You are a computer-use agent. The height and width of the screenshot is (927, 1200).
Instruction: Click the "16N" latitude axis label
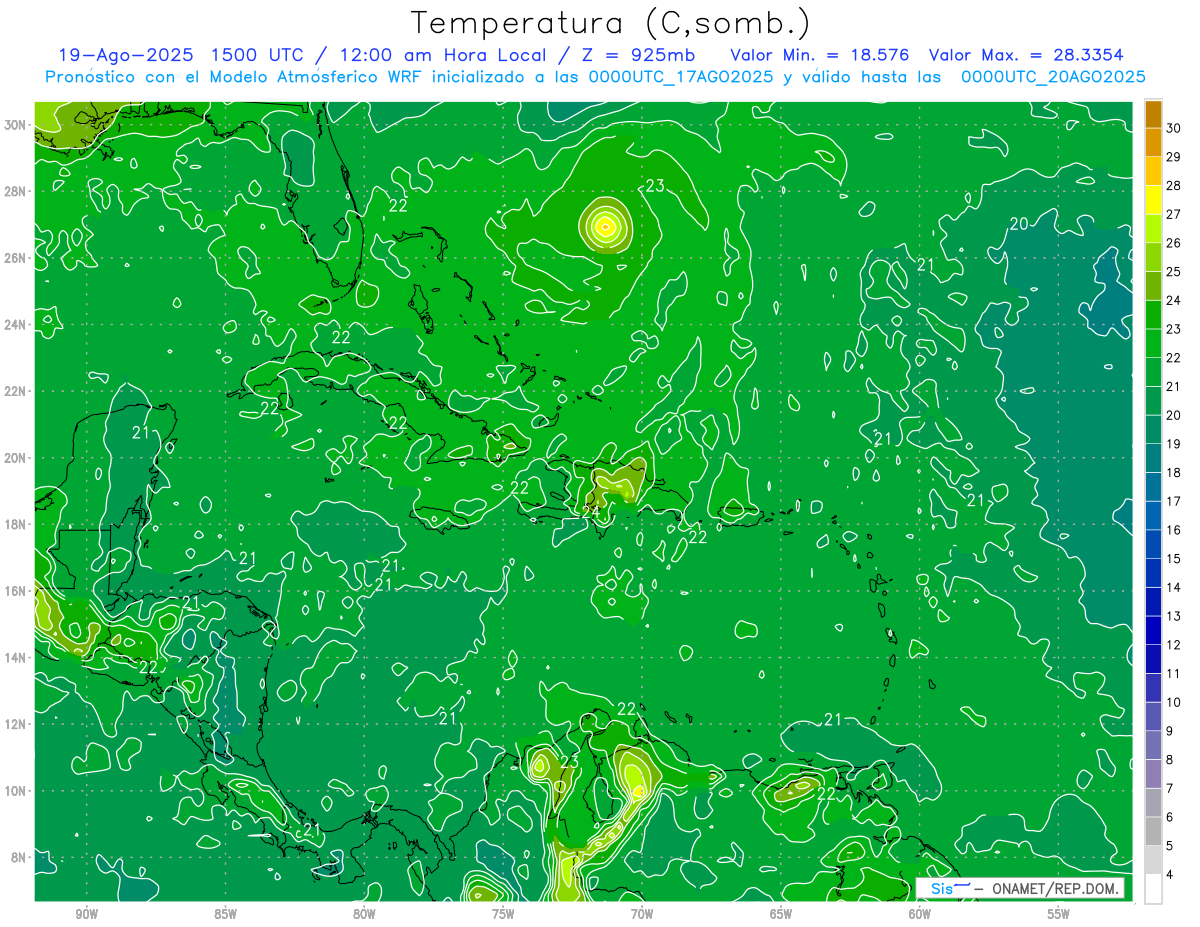pyautogui.click(x=17, y=591)
